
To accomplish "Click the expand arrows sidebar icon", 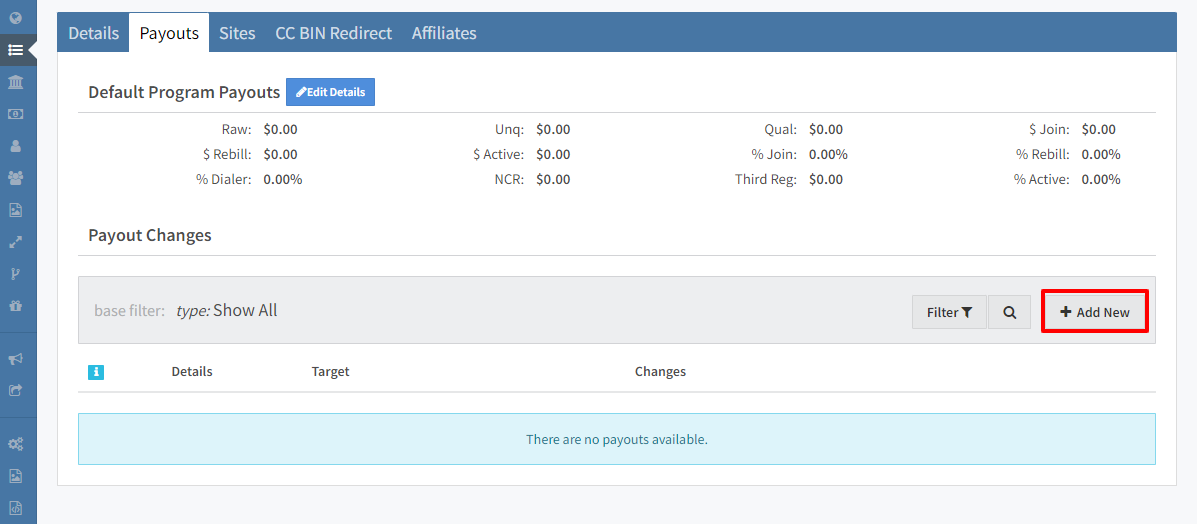I will click(16, 242).
